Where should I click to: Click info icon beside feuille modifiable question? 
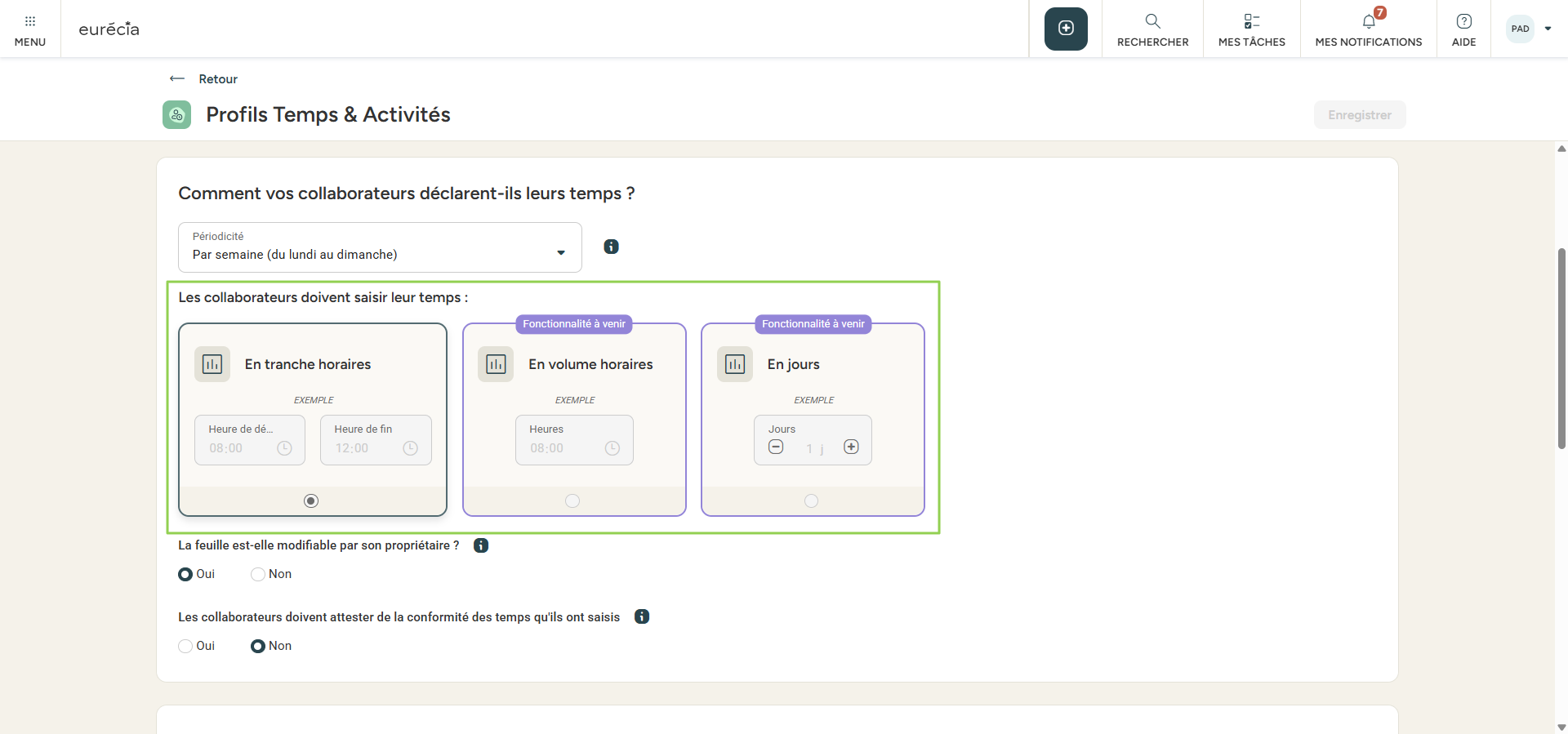click(481, 545)
